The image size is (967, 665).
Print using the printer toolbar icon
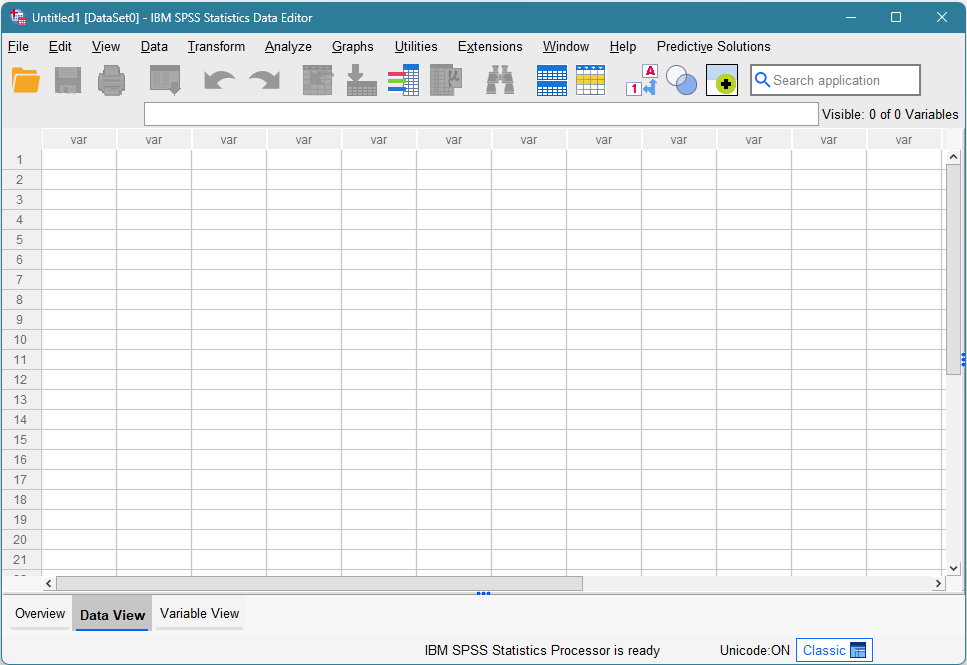(x=112, y=80)
